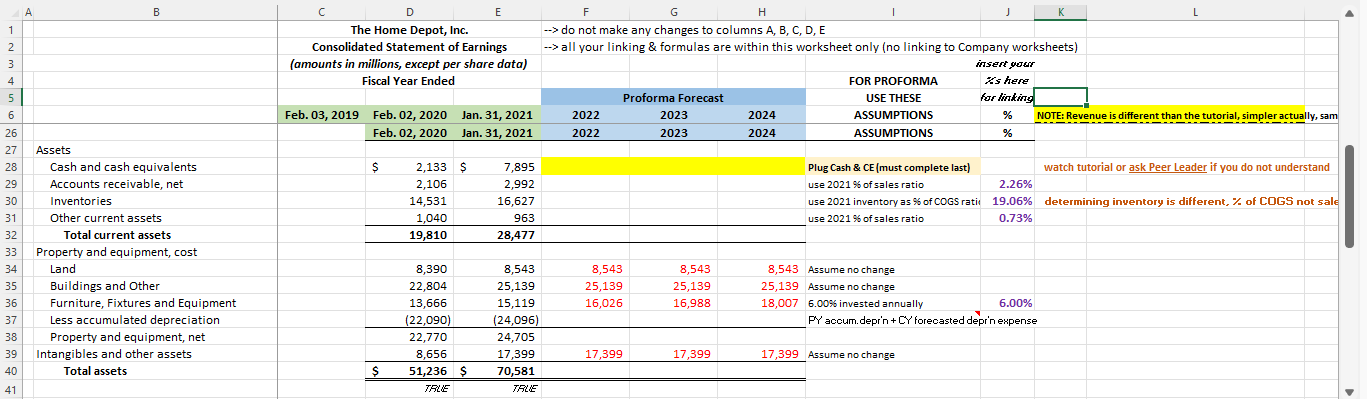Screen dimensions: 1367x399
Task: Click 'Buildings and Other' label
Action: [x=104, y=286]
